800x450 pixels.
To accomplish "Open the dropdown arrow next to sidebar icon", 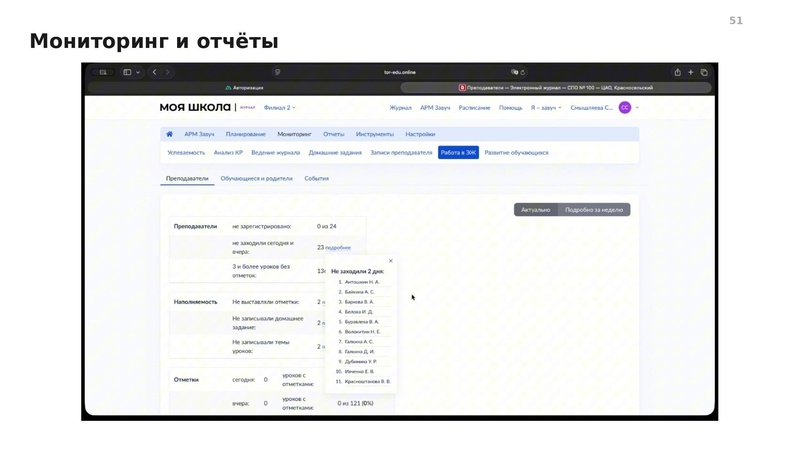I will pyautogui.click(x=138, y=72).
